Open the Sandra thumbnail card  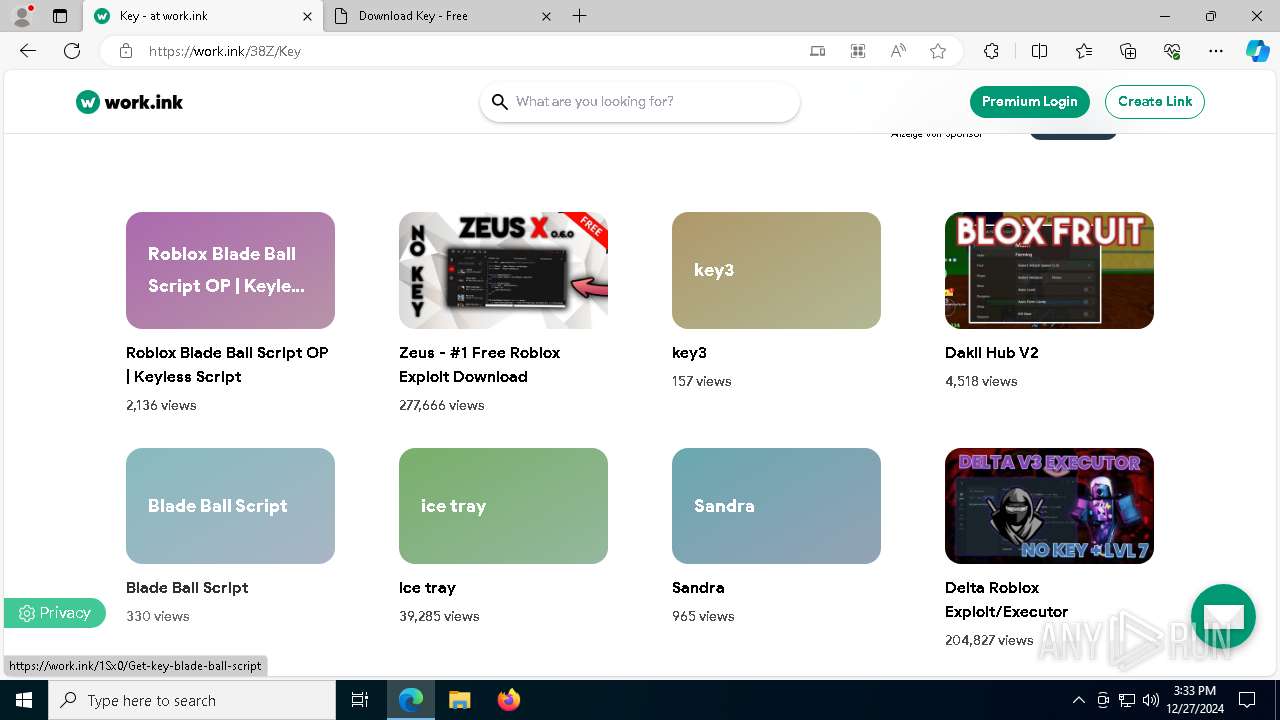[x=776, y=506]
